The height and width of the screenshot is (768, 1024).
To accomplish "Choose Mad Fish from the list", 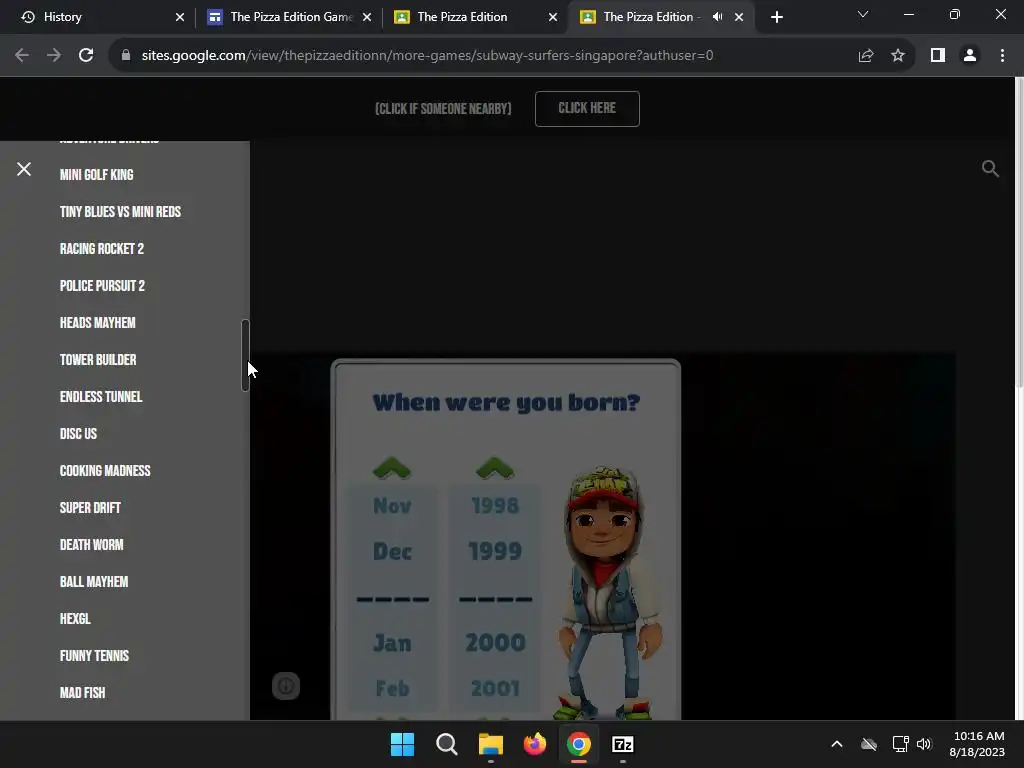I will point(82,693).
